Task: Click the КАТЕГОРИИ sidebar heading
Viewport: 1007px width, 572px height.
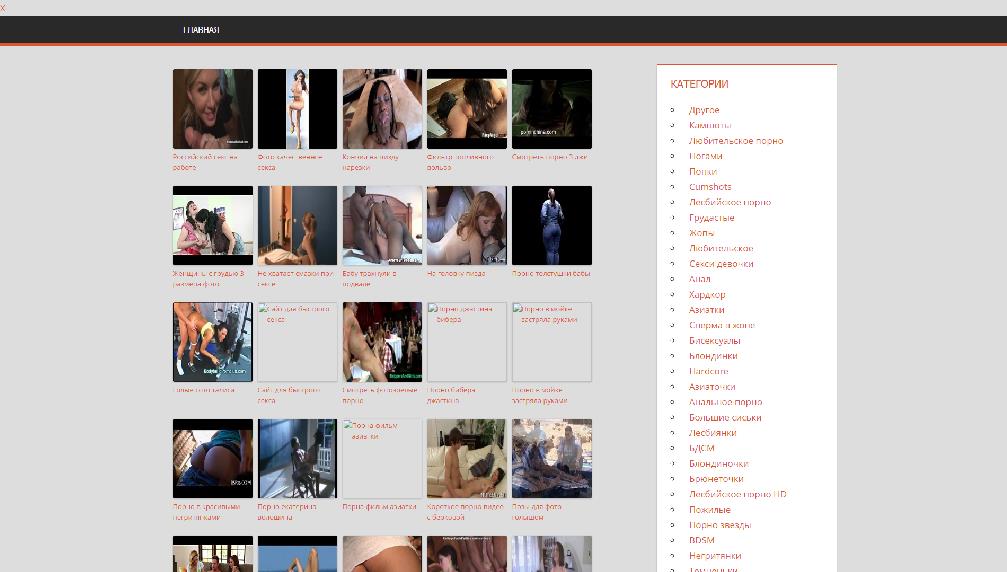Action: 699,84
